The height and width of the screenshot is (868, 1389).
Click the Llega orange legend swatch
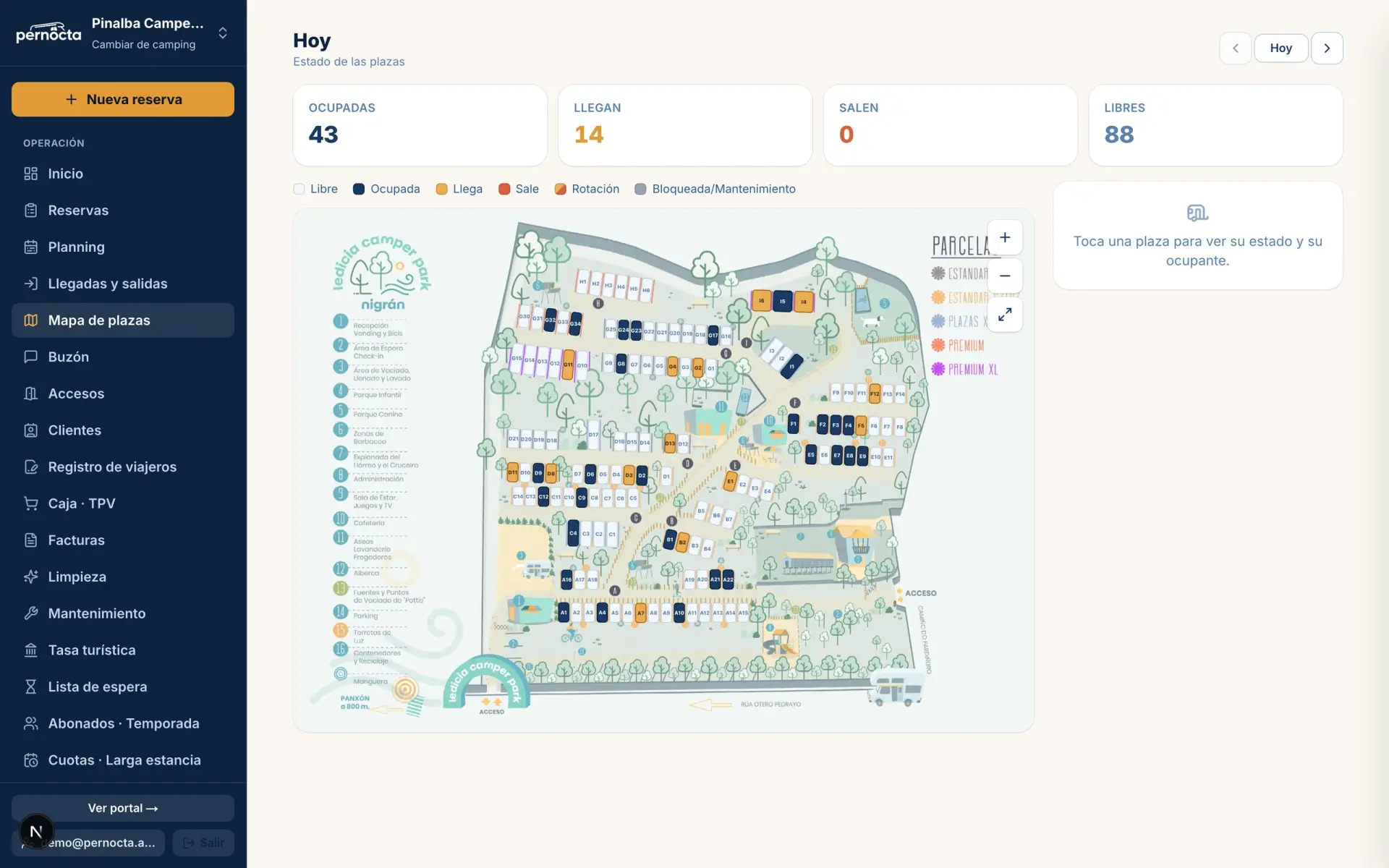pos(441,189)
